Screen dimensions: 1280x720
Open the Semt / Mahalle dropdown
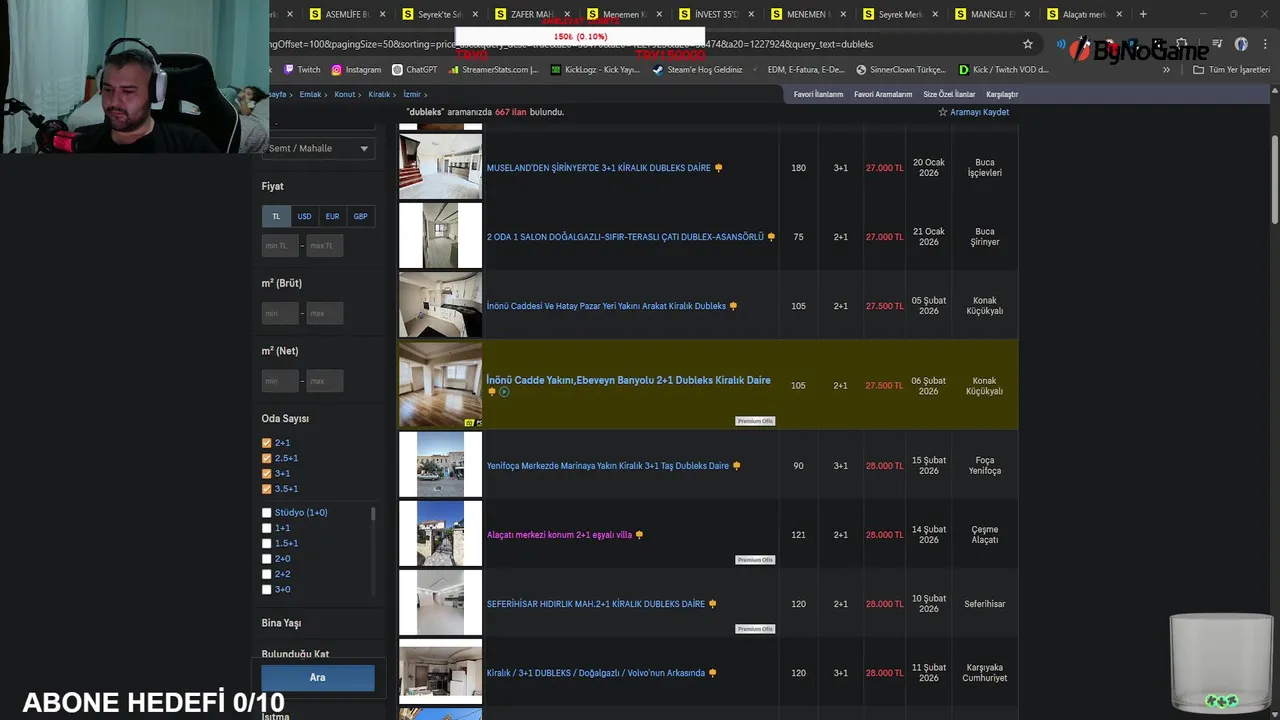318,148
